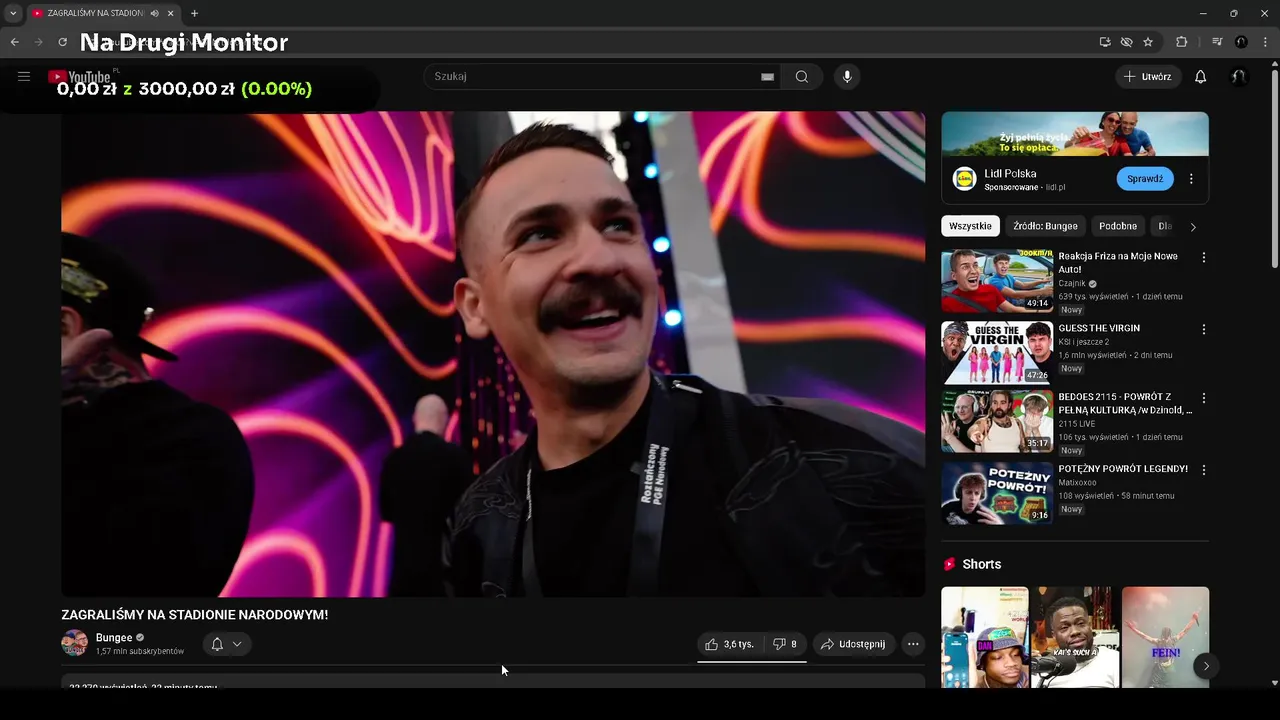Open POTĘŻNY POWRÓT LEGENDY thumbnail
Viewport: 1280px width, 720px height.
click(x=997, y=493)
